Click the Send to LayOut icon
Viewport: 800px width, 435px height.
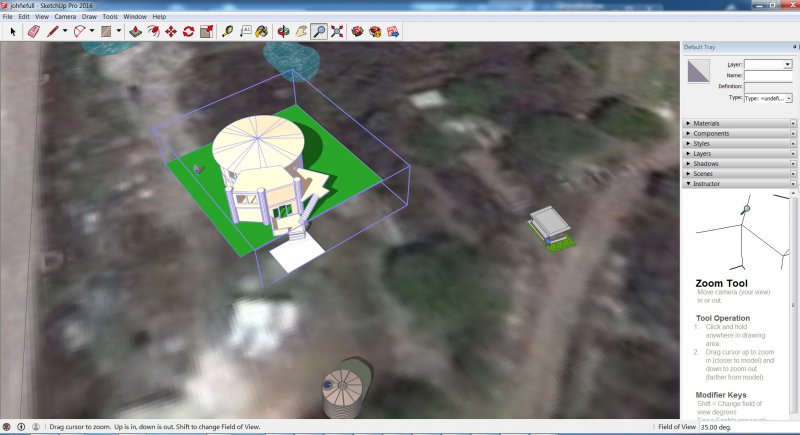393,32
